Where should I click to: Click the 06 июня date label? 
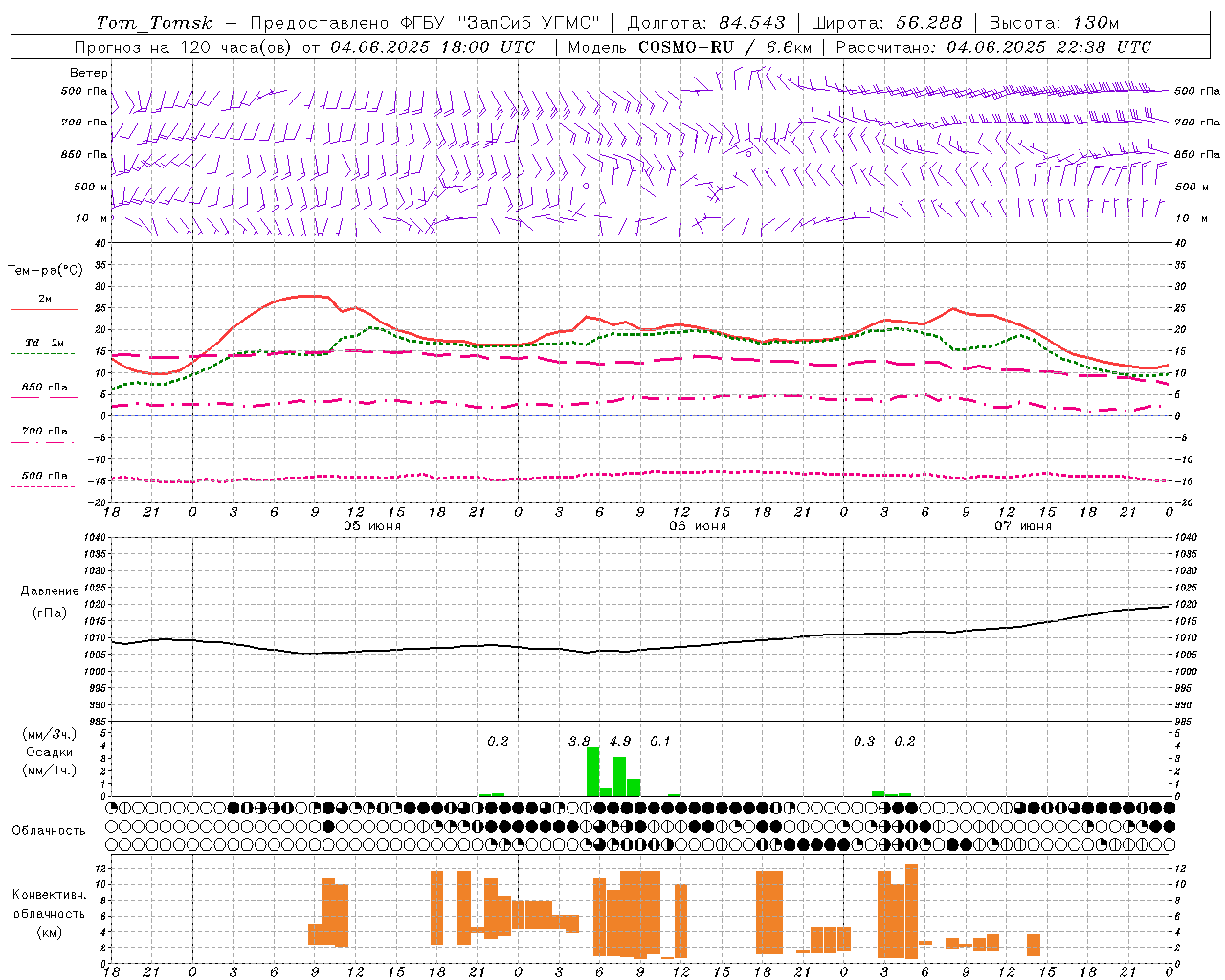[698, 525]
